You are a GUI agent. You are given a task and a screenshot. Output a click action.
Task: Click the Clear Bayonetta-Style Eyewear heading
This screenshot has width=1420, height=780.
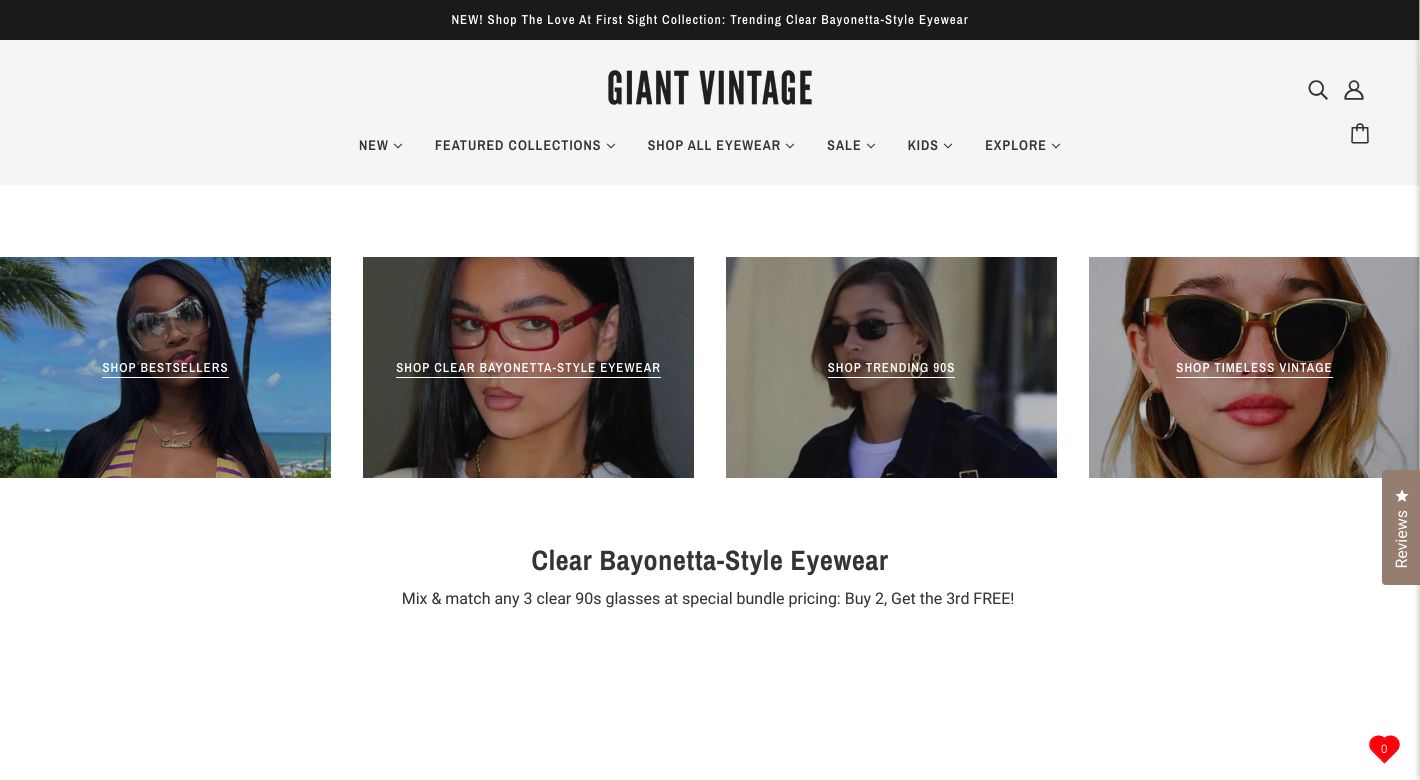coord(710,561)
